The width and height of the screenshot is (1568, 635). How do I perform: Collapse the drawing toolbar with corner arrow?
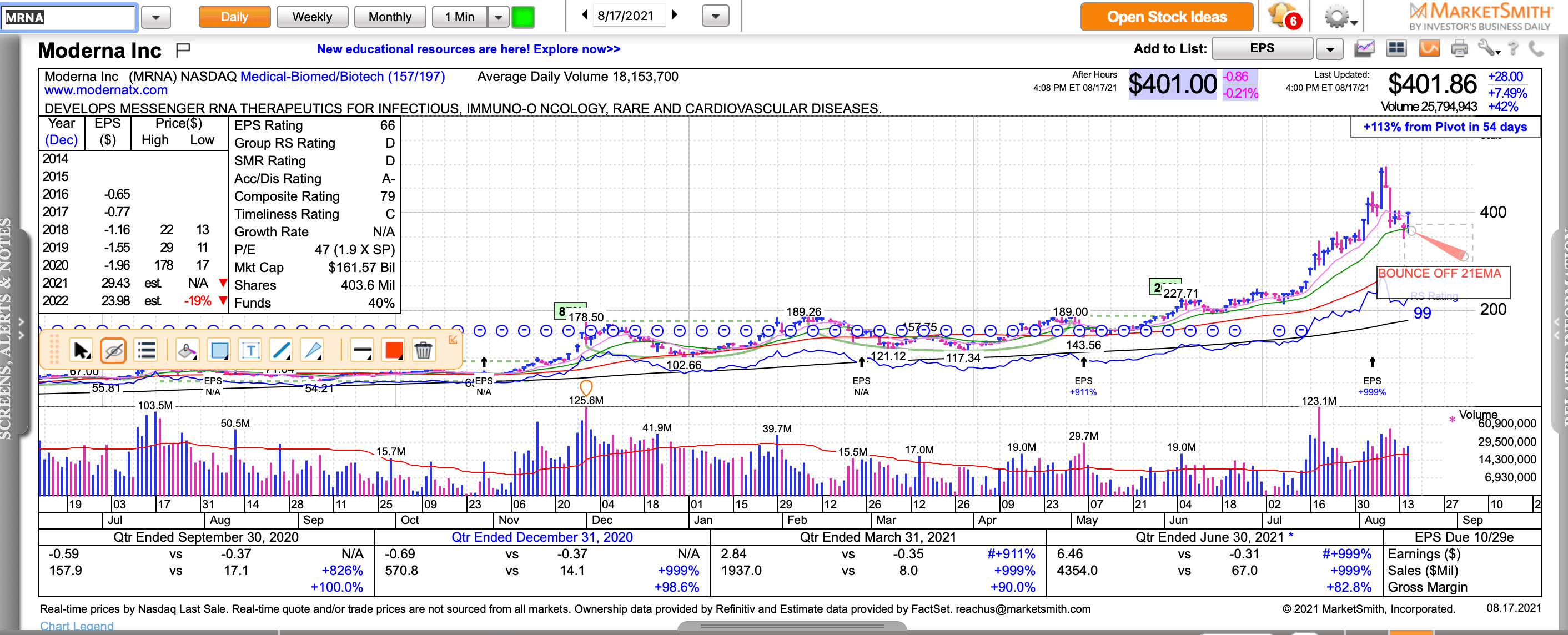tap(453, 339)
